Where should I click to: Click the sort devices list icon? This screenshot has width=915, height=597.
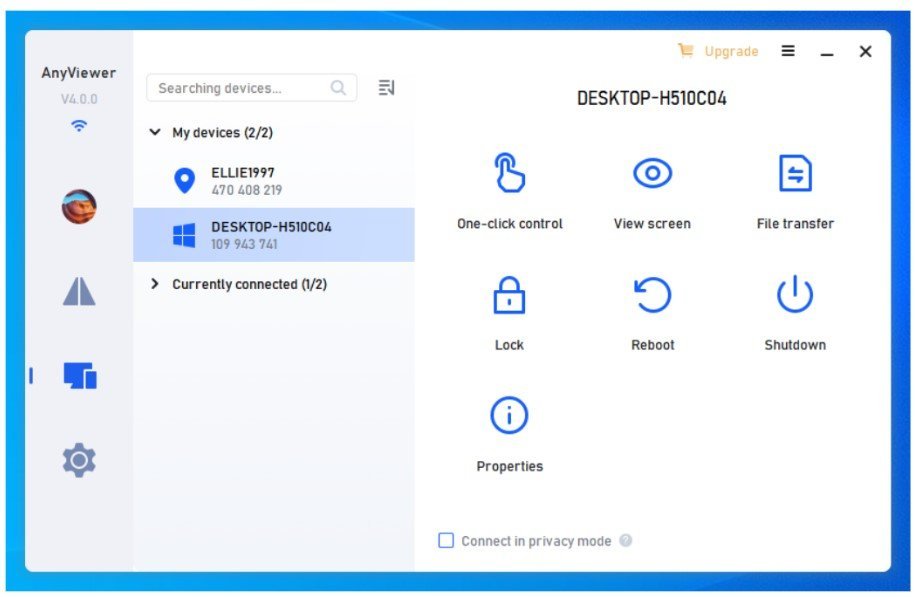tap(386, 88)
